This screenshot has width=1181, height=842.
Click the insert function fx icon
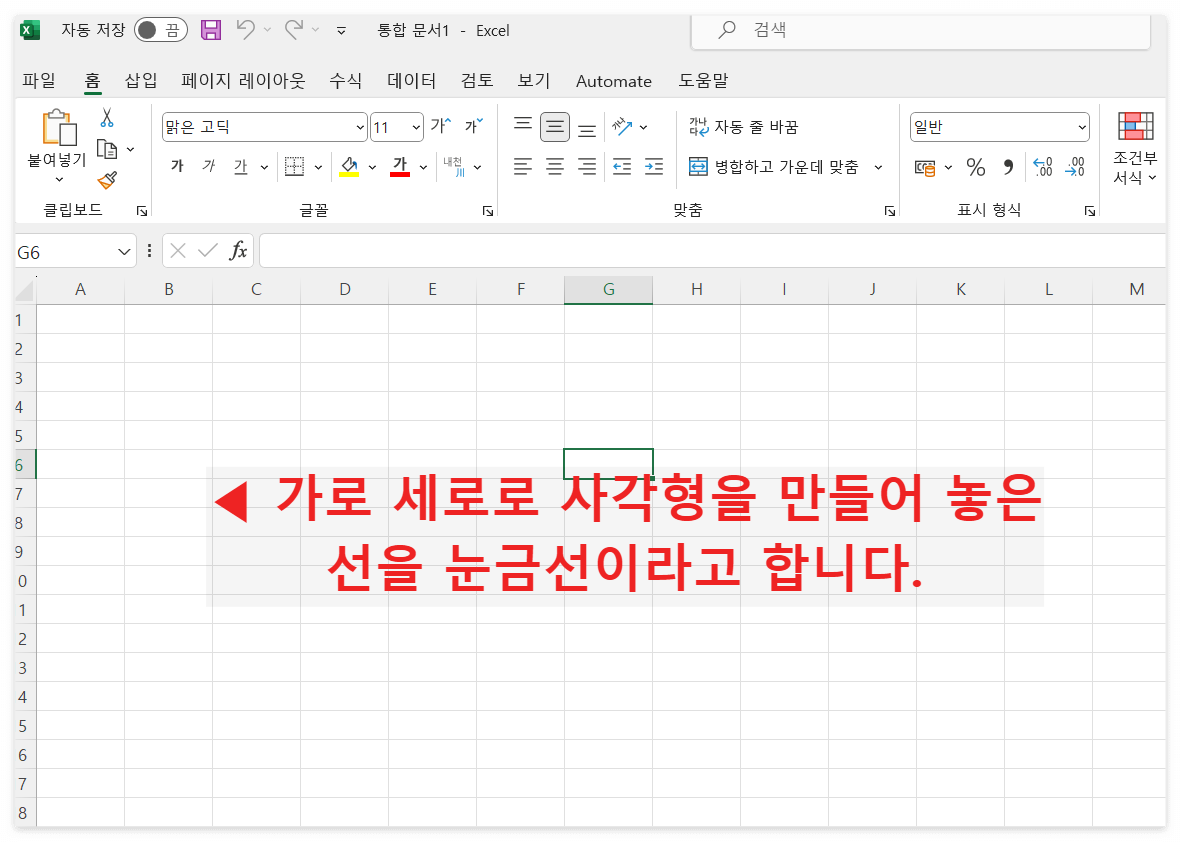[238, 251]
